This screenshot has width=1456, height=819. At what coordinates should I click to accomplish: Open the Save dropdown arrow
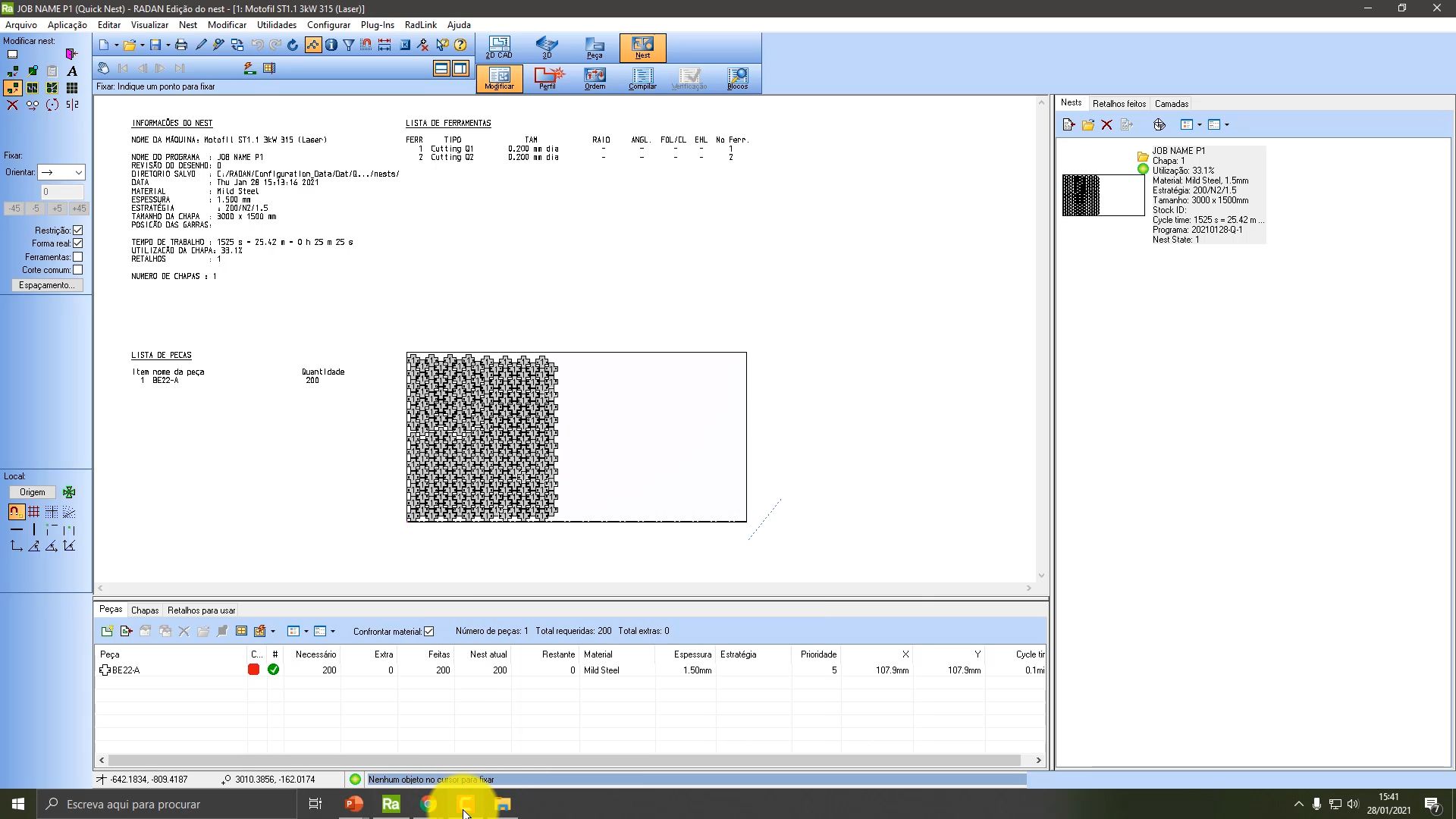168,45
